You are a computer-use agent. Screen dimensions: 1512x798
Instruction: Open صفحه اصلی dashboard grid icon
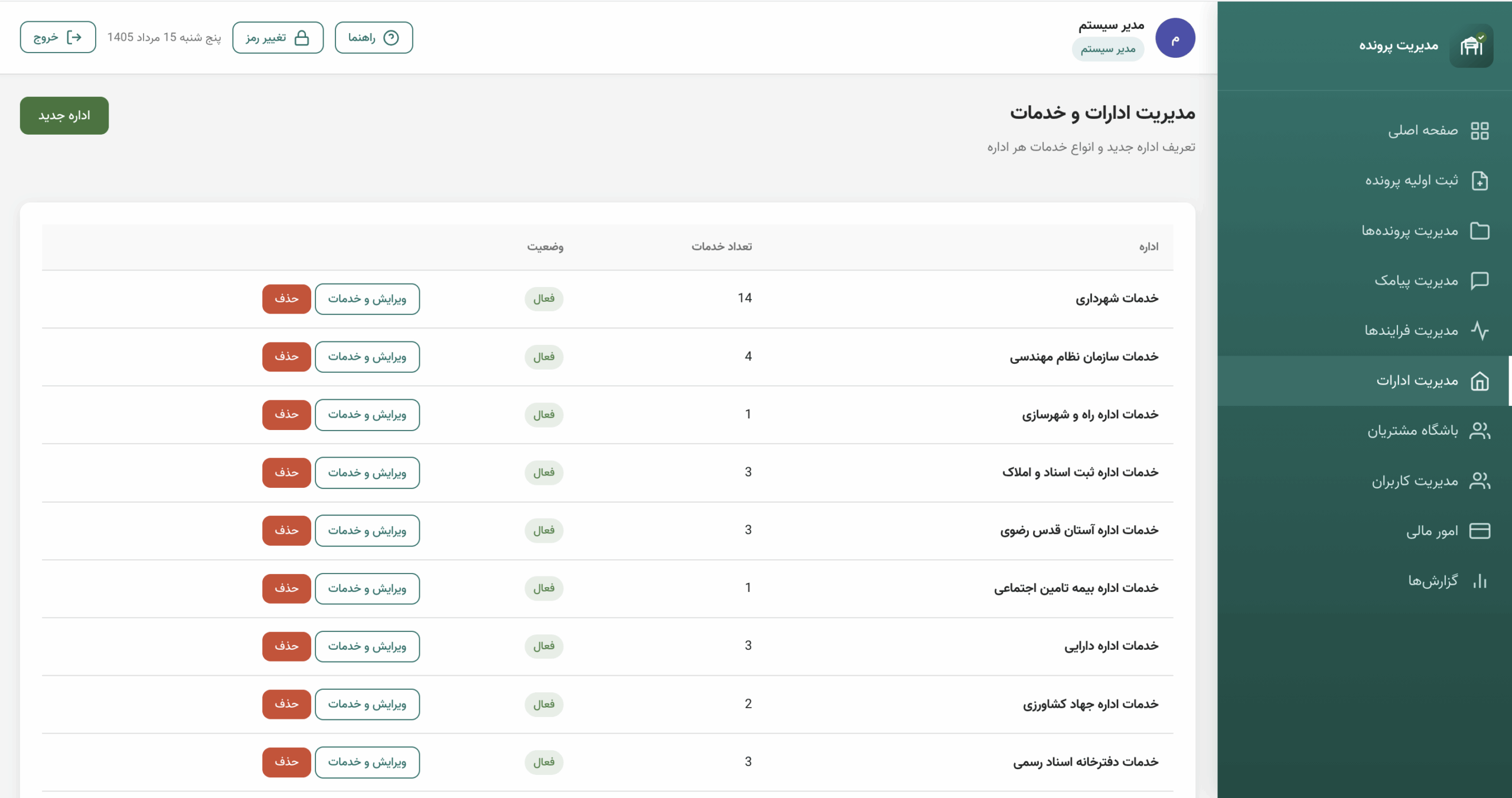(x=1480, y=131)
